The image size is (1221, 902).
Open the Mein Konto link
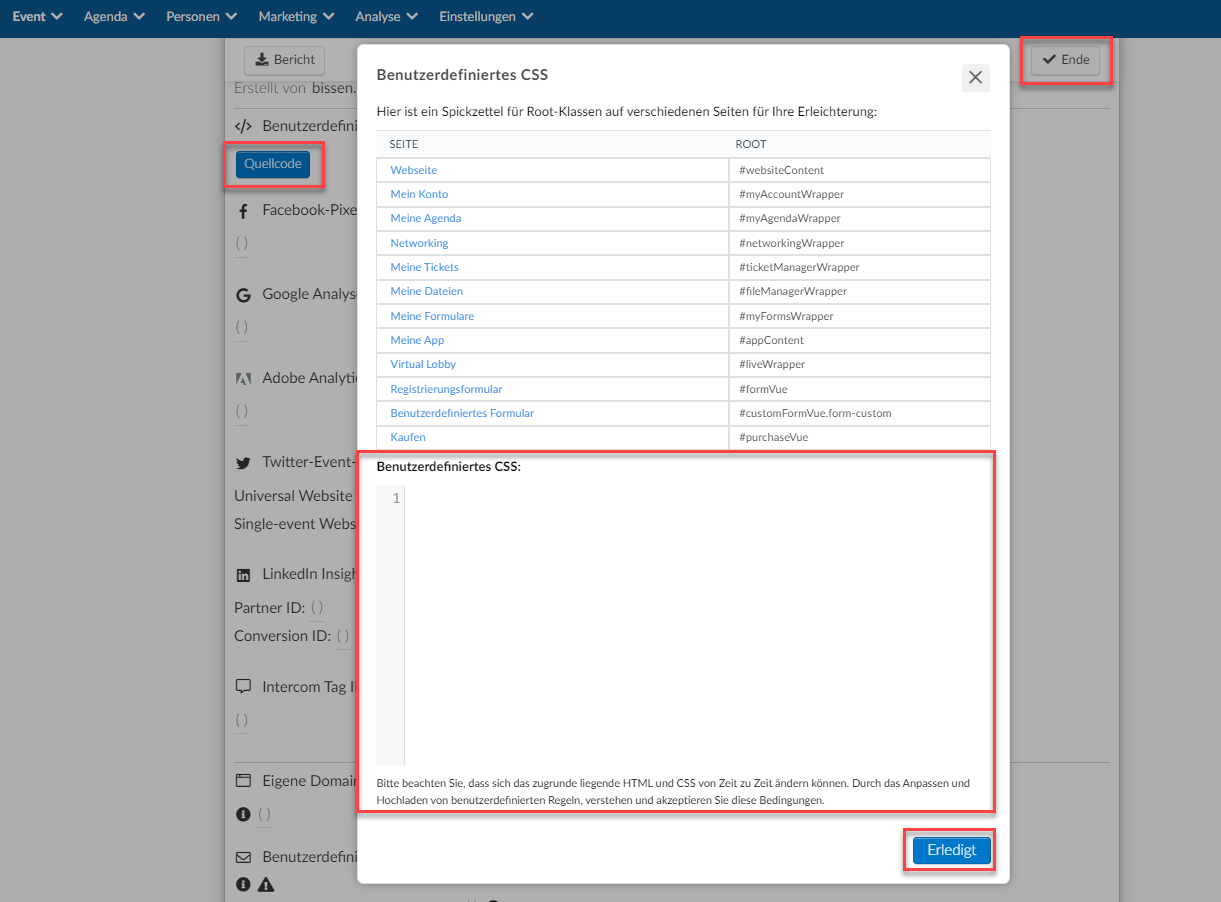[419, 194]
